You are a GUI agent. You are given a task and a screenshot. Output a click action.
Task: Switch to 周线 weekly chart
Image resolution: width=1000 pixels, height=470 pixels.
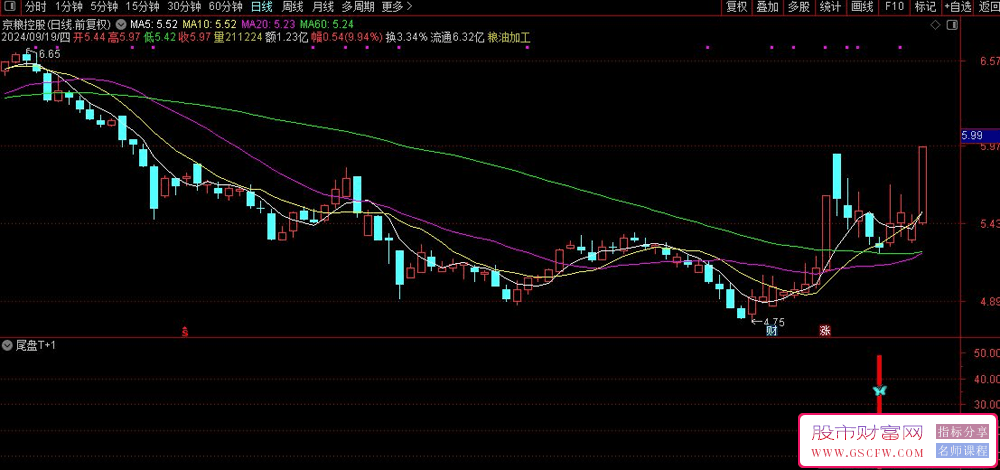[292, 7]
